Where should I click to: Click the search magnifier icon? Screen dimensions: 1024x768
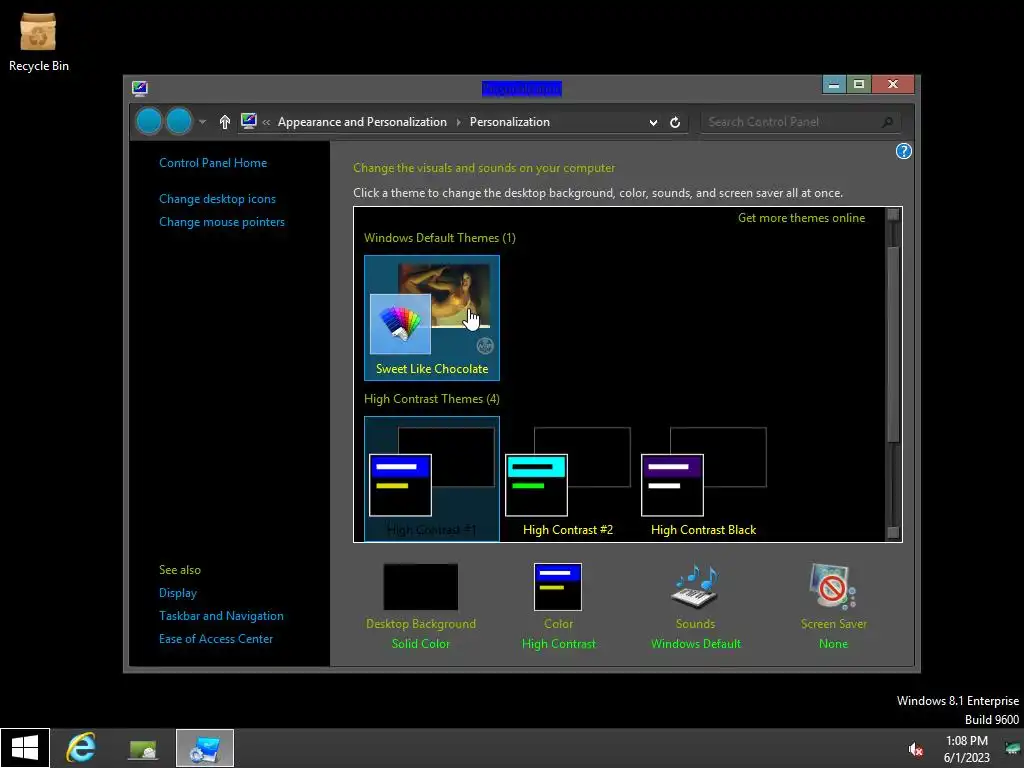887,122
